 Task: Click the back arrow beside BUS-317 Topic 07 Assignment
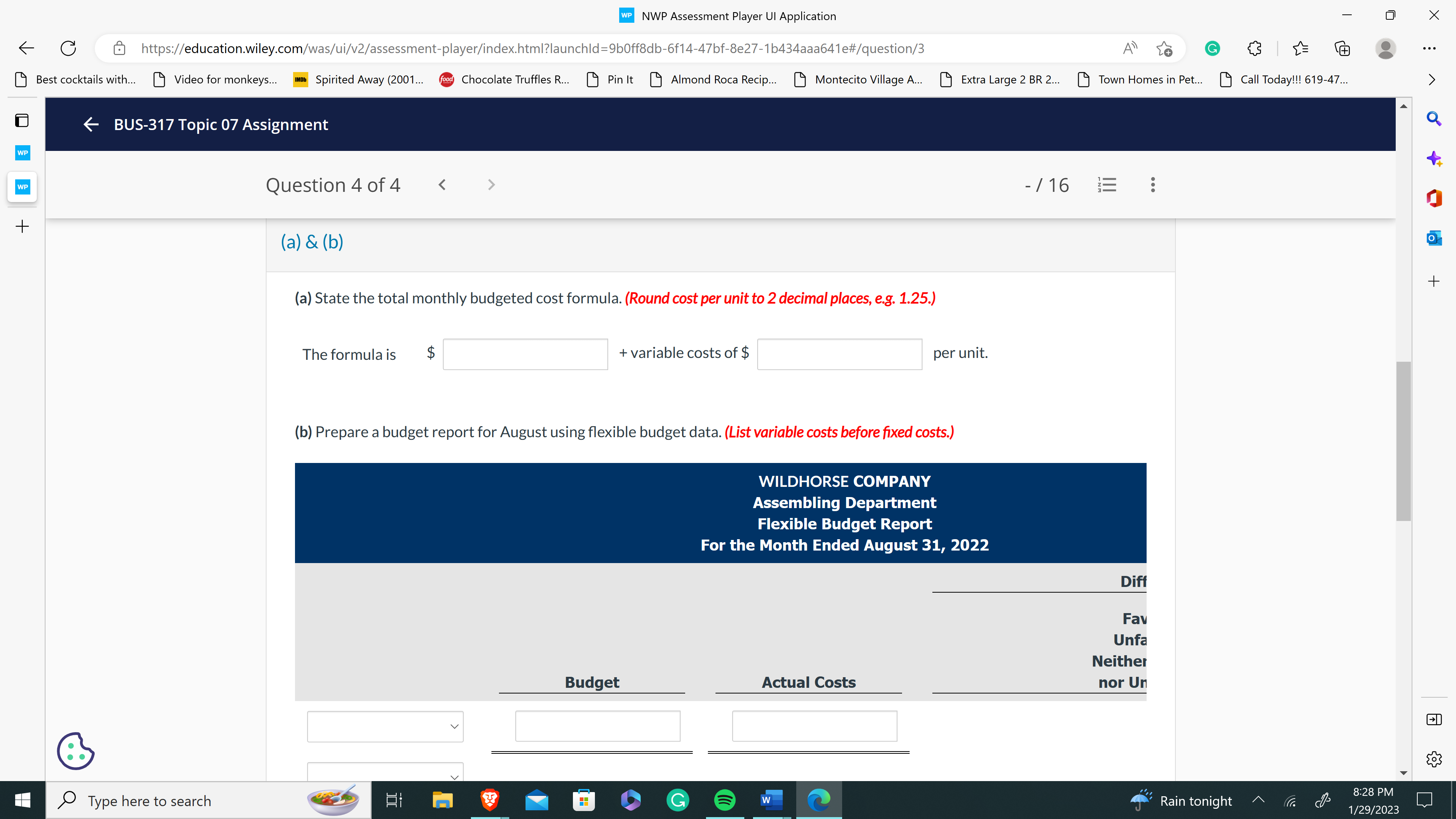point(91,124)
